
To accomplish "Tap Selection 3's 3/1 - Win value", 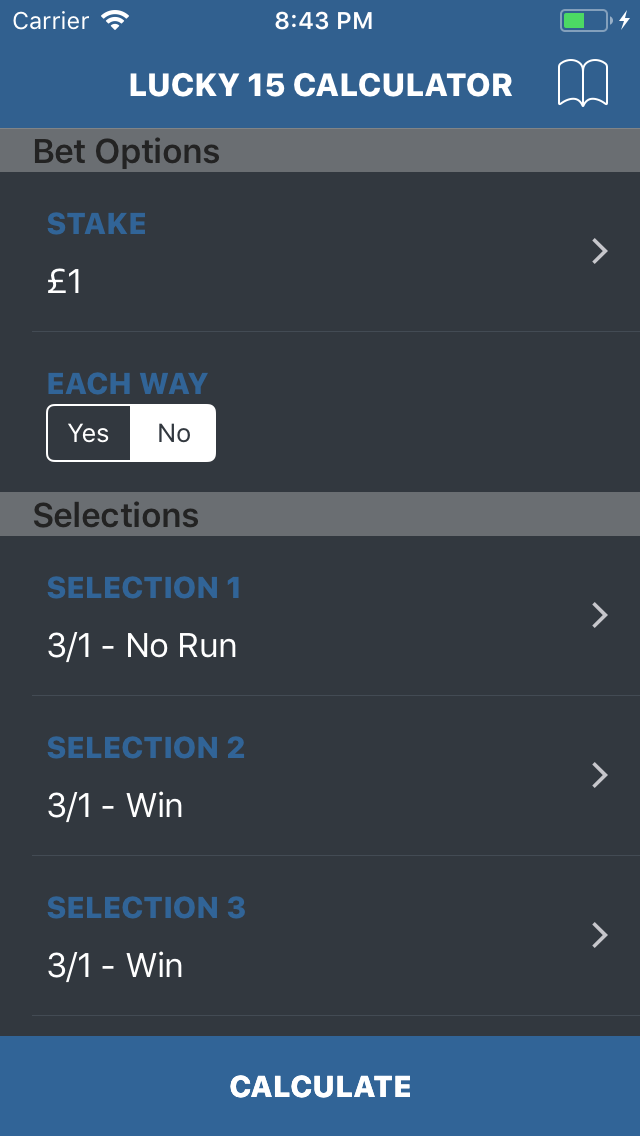I will point(115,966).
